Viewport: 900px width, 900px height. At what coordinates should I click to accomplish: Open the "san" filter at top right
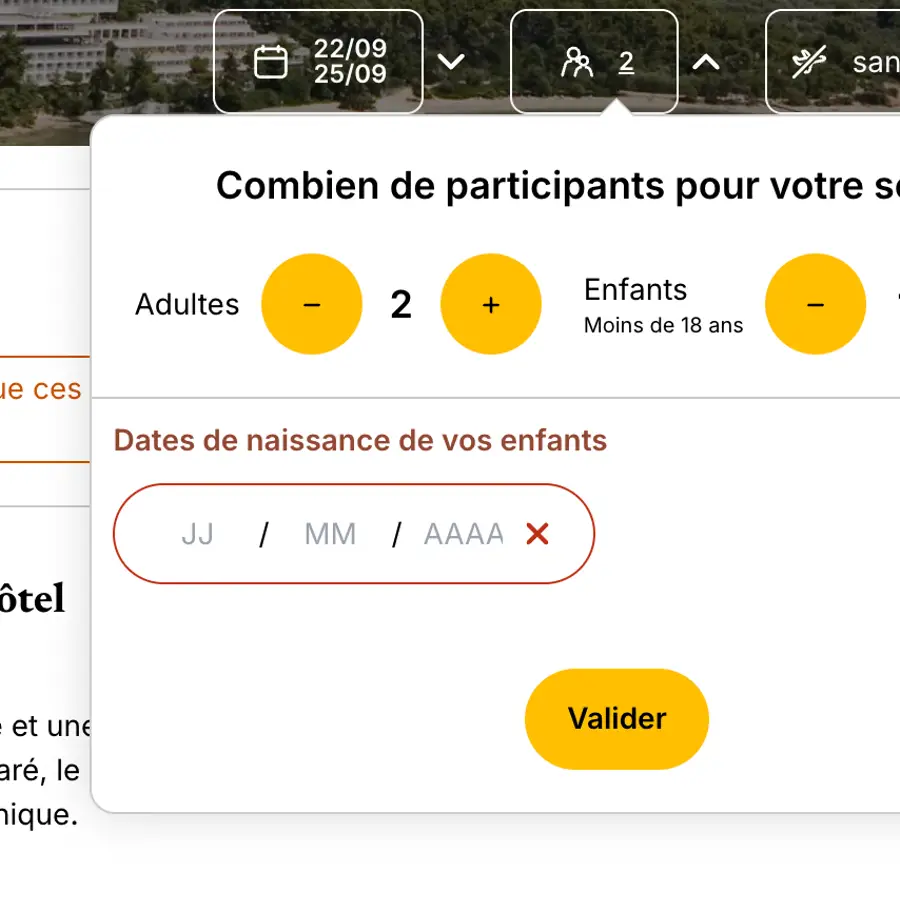[874, 63]
